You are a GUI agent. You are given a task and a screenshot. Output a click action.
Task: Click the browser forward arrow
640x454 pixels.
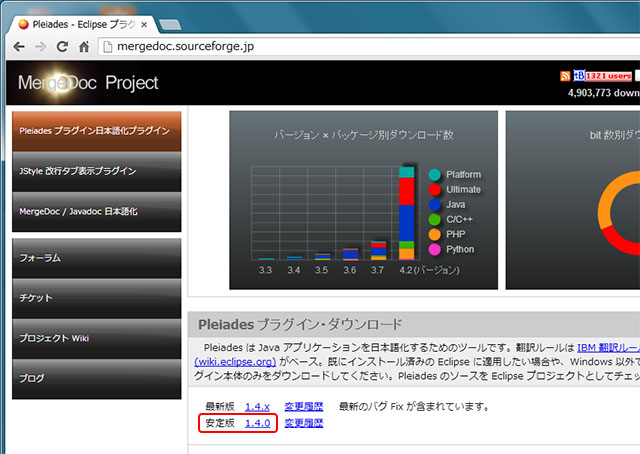(40, 47)
